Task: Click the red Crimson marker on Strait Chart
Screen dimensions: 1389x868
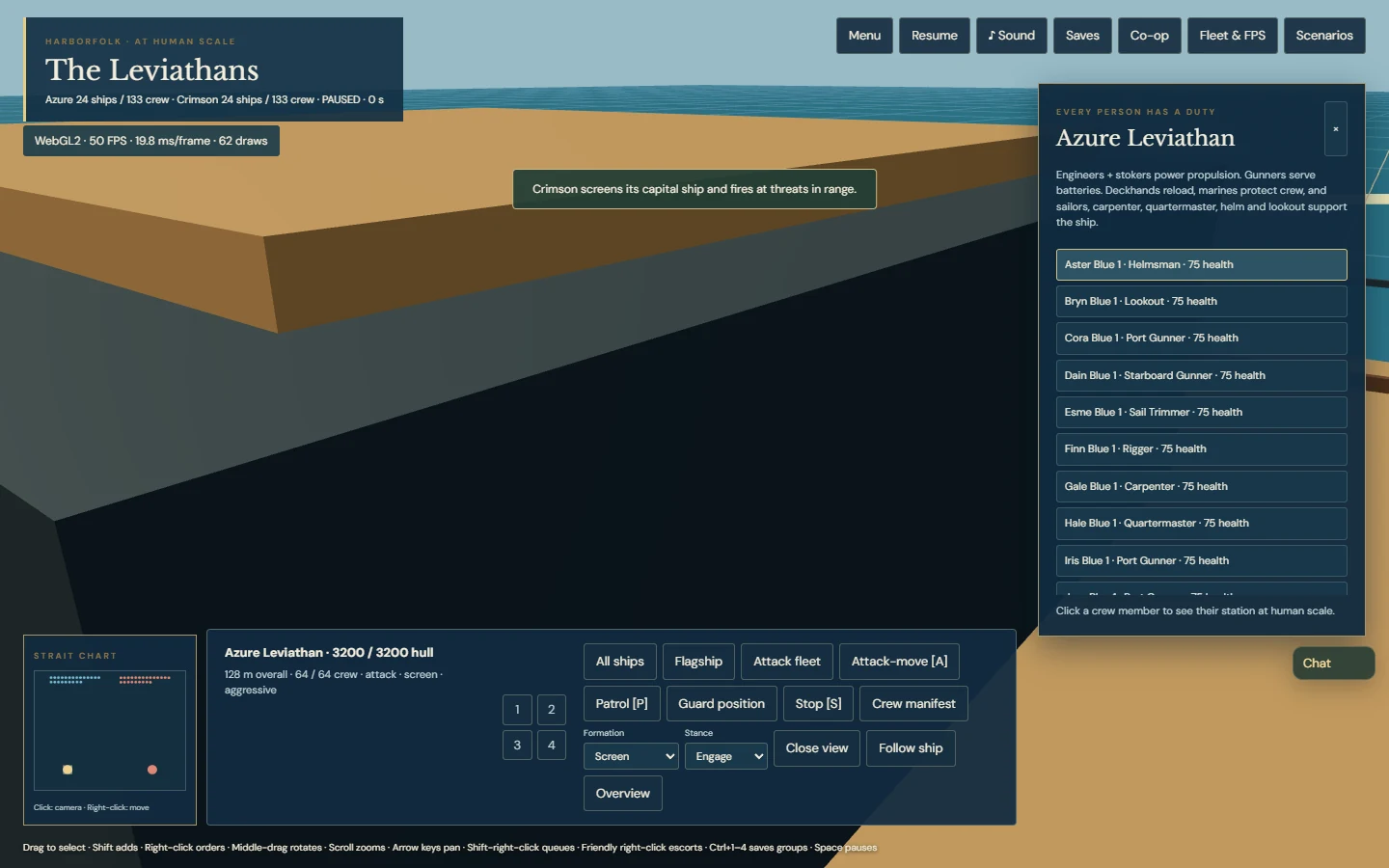Action: pos(152,770)
